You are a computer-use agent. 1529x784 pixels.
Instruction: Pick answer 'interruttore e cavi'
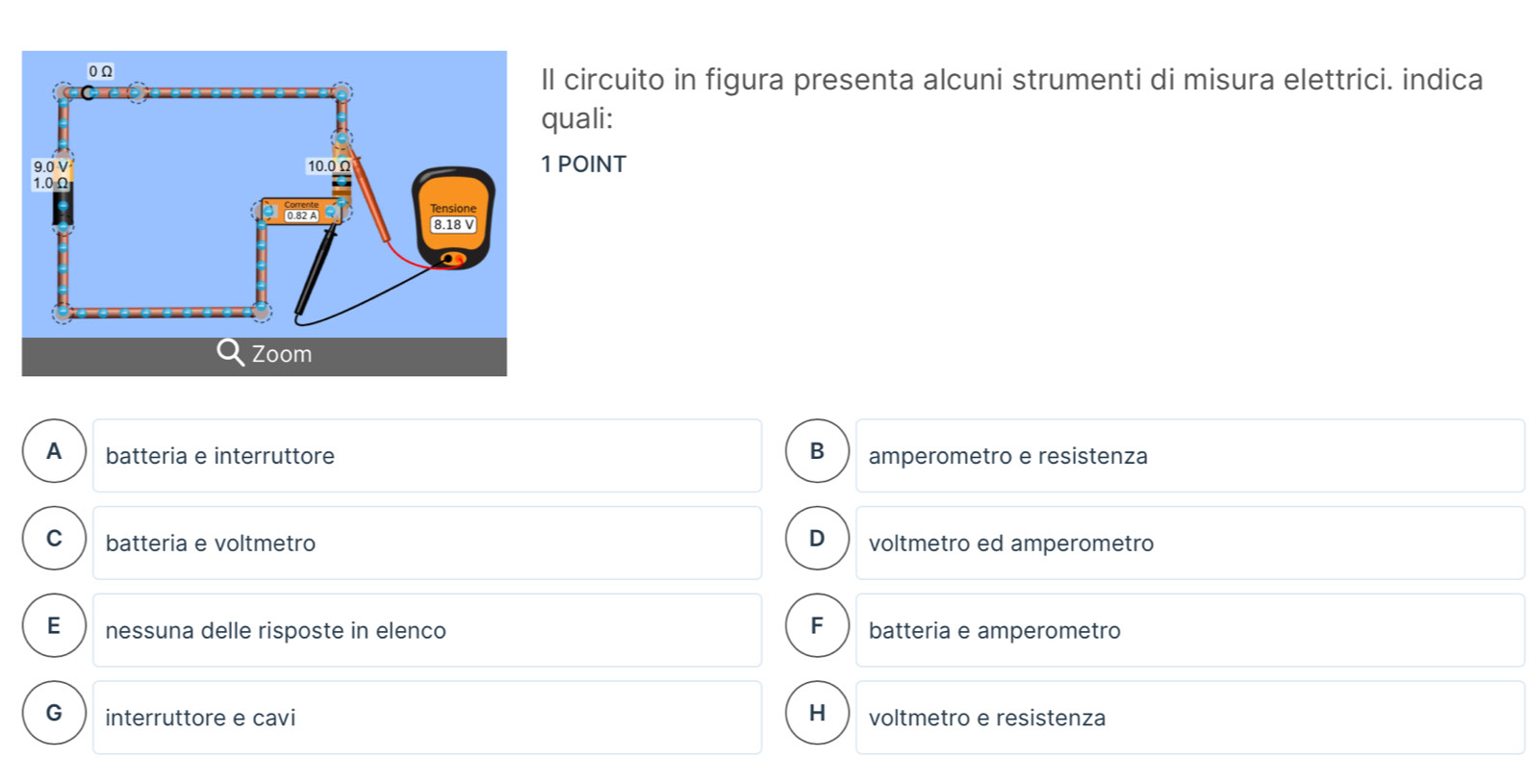(x=427, y=718)
